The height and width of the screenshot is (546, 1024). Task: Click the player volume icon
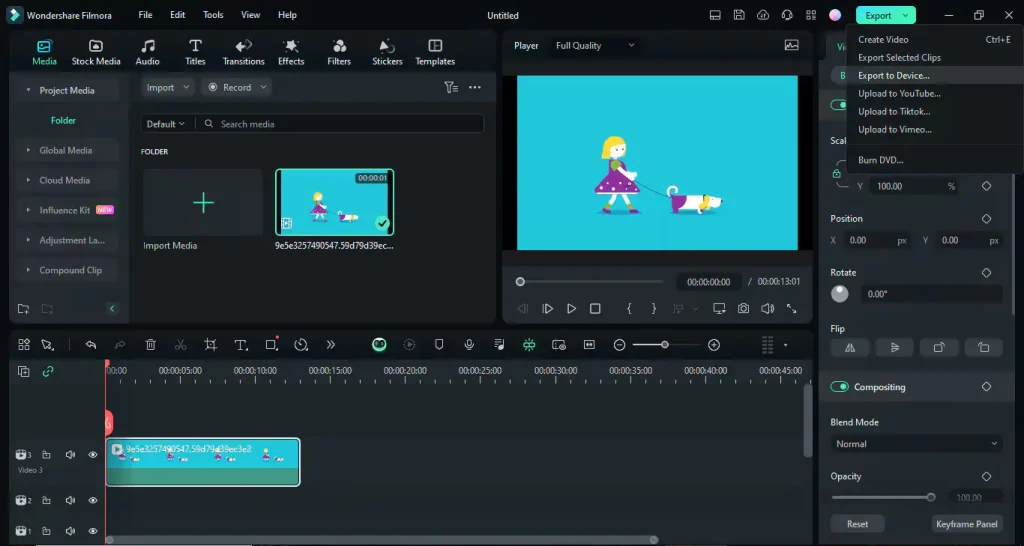[767, 309]
